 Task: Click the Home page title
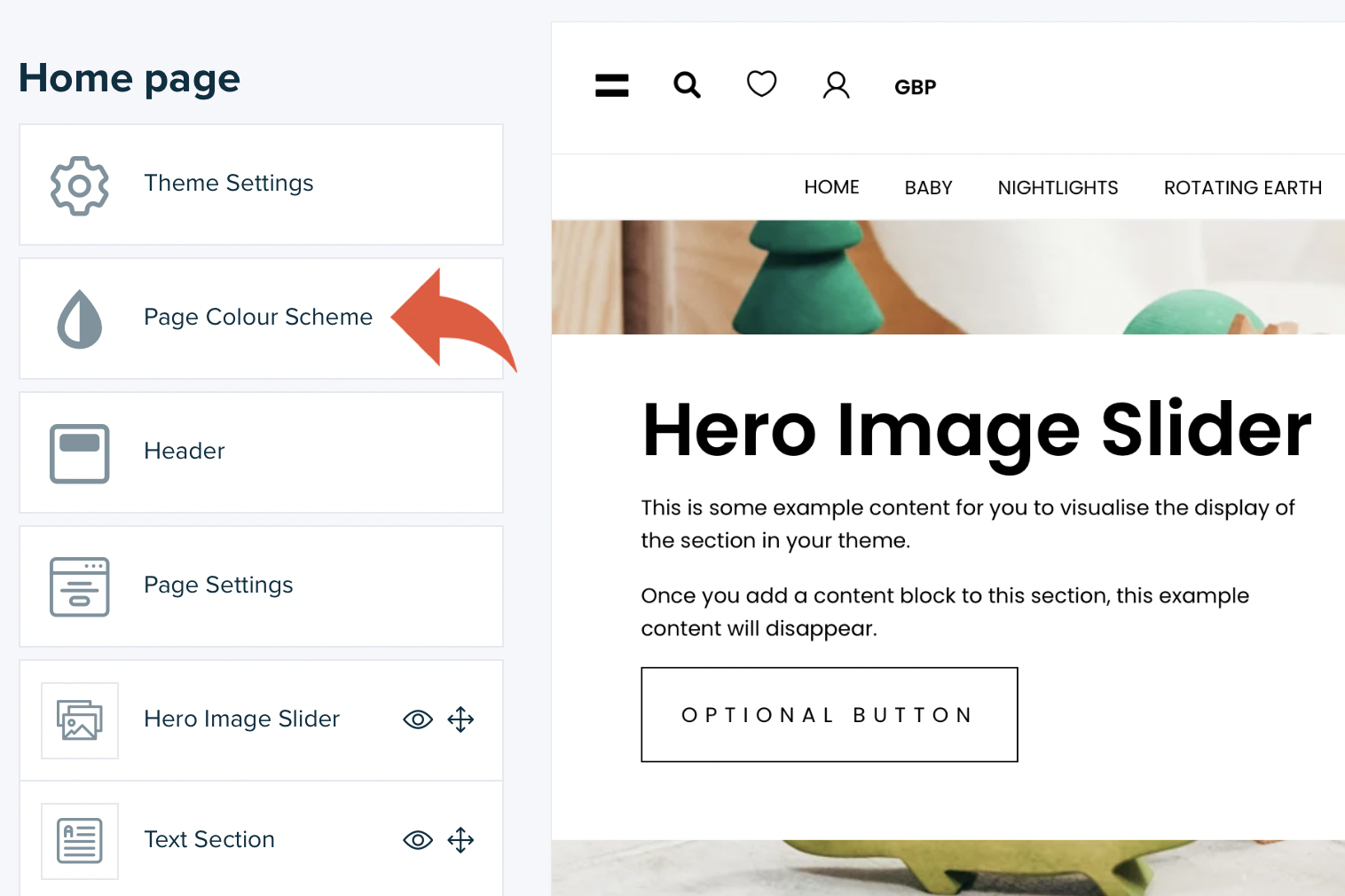coord(130,78)
